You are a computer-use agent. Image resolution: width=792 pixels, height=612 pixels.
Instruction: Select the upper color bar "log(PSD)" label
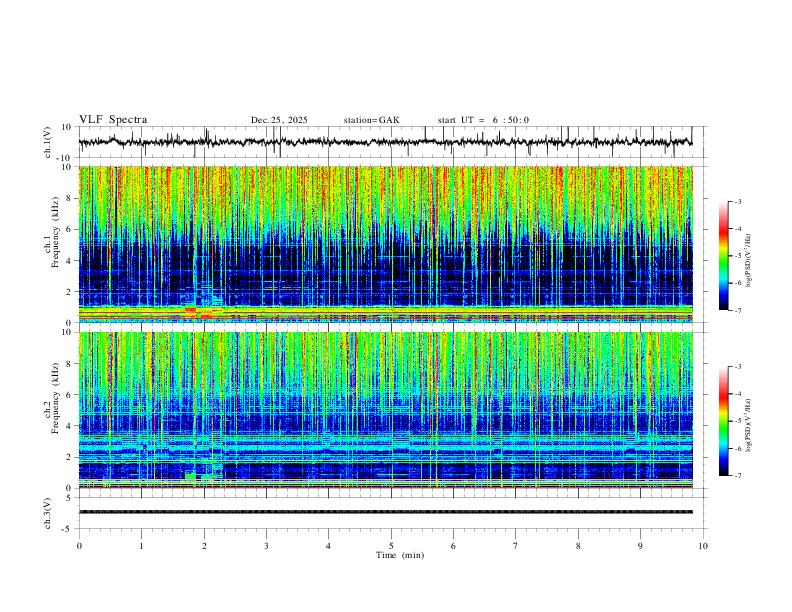tap(749, 260)
